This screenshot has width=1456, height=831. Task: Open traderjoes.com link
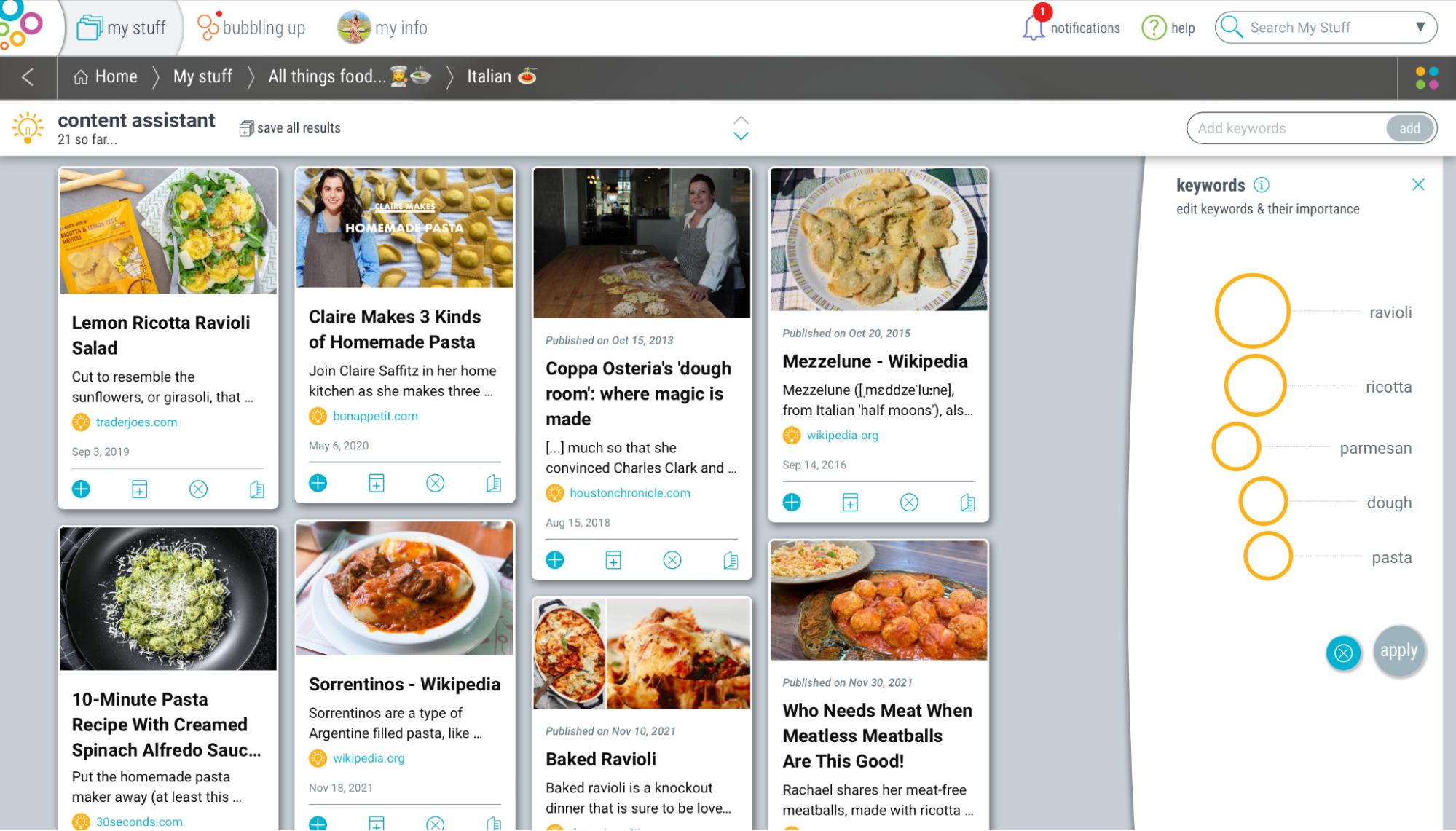(136, 422)
